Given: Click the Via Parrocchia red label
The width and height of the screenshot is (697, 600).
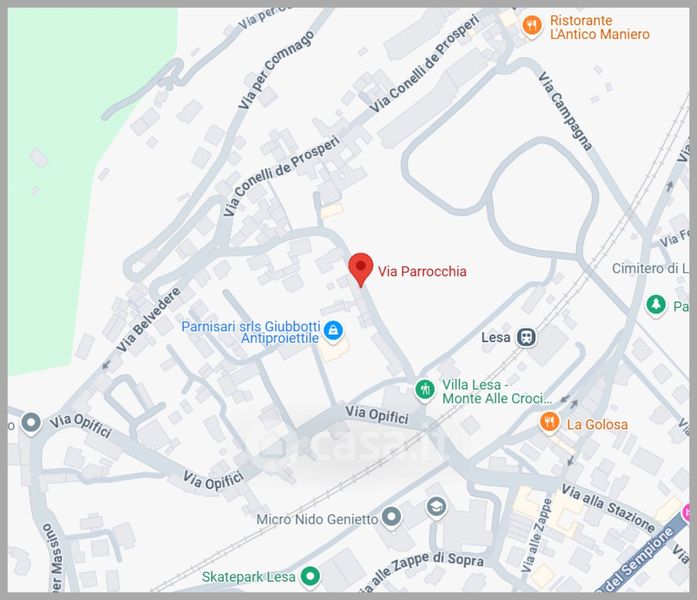Looking at the screenshot, I should (422, 272).
